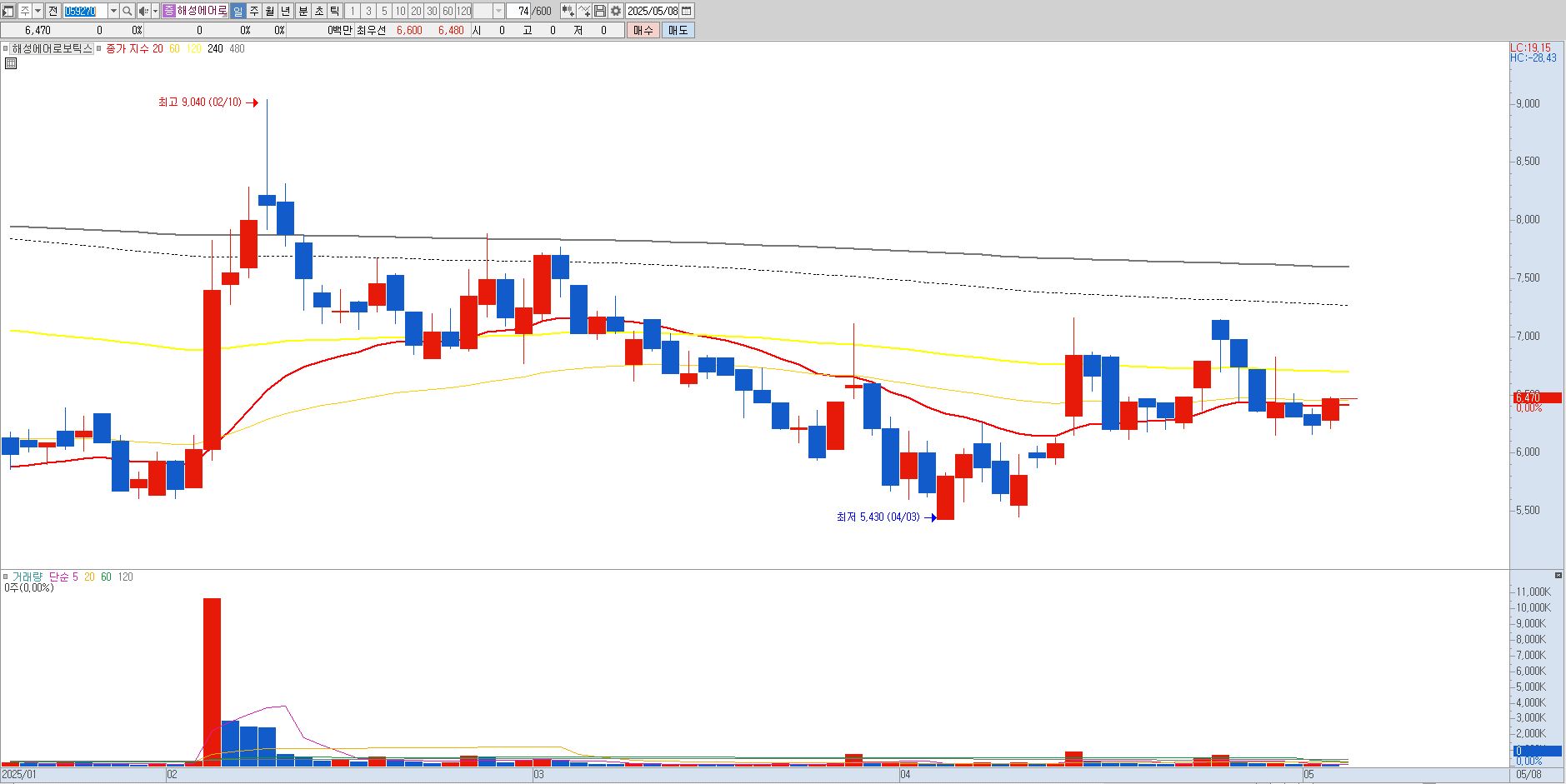Click the 거래량 volume indicator label

(x=27, y=577)
